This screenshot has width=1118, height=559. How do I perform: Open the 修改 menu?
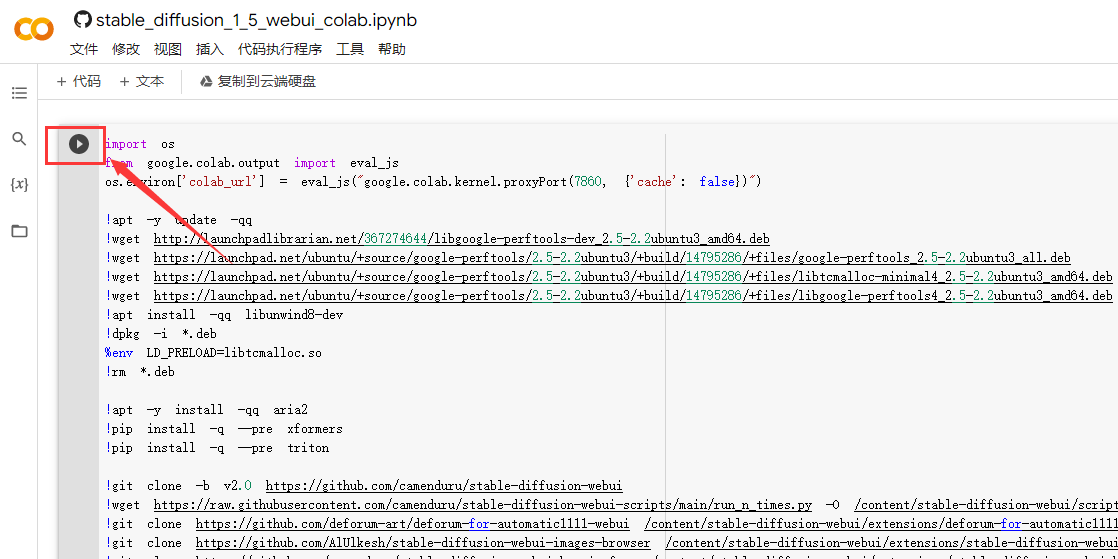coord(126,49)
